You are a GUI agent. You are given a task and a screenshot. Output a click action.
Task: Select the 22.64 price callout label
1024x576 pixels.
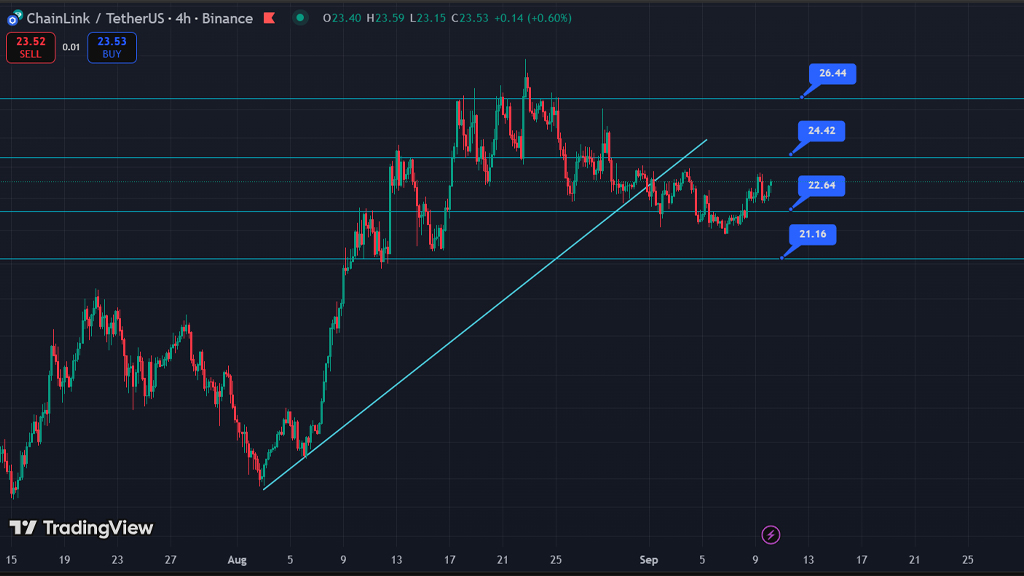pos(822,185)
